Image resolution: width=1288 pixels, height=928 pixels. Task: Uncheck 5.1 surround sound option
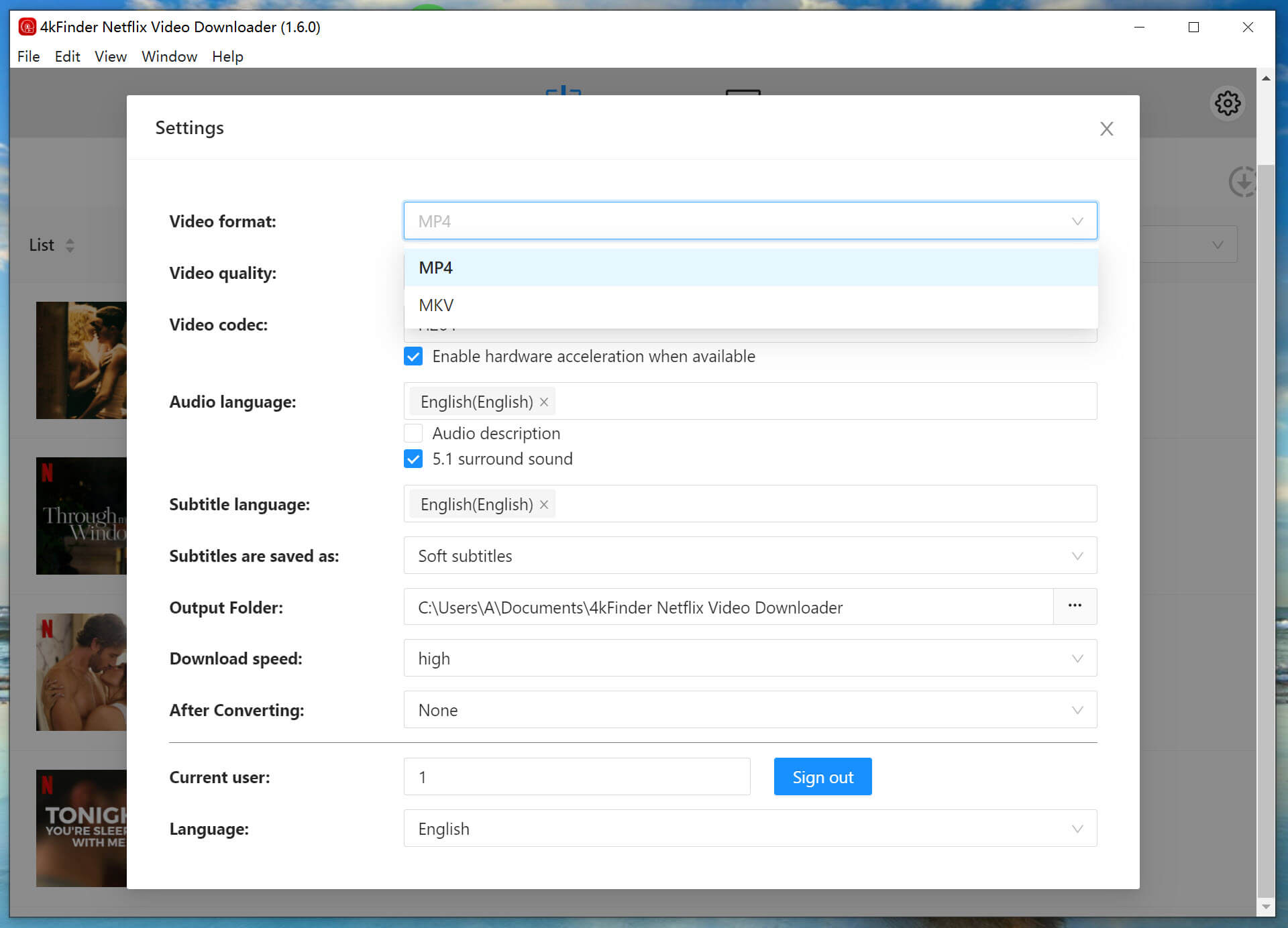(413, 459)
